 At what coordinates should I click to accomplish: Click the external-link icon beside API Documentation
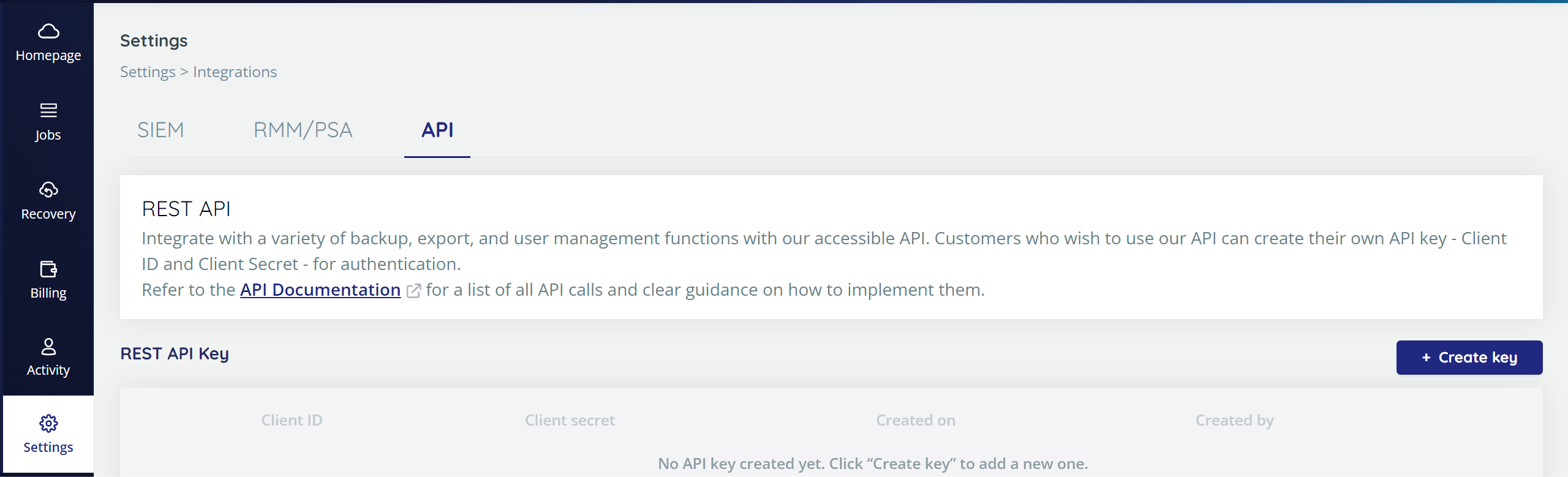coord(413,291)
